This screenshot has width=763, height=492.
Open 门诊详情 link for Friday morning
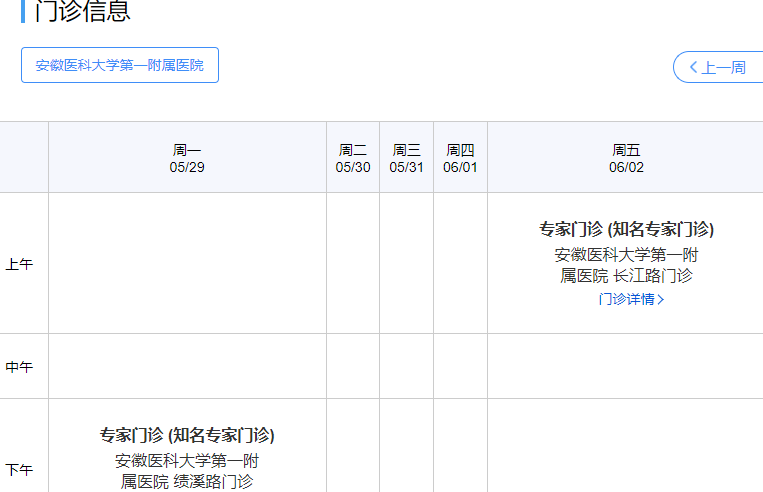tap(626, 299)
